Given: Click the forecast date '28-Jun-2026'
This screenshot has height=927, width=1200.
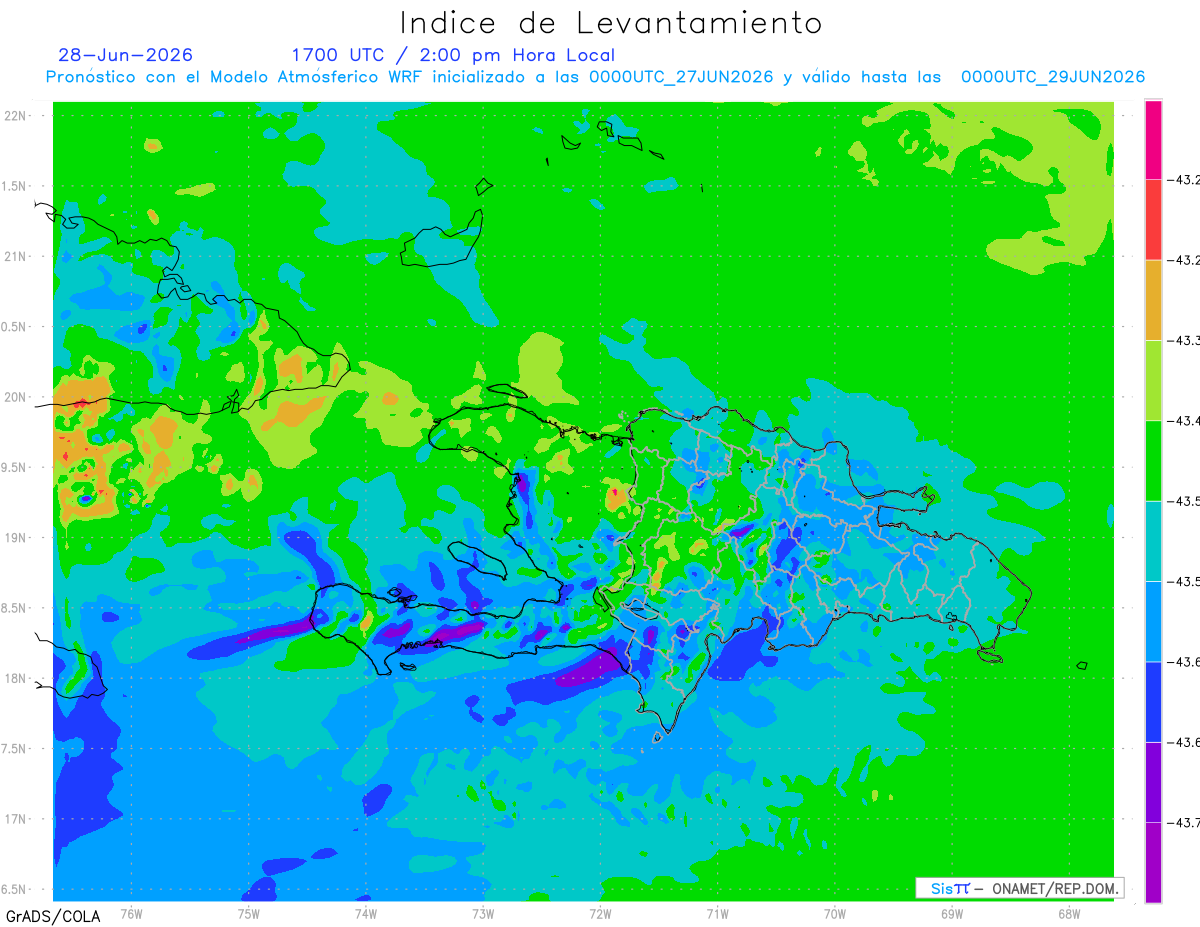Looking at the screenshot, I should 126,55.
